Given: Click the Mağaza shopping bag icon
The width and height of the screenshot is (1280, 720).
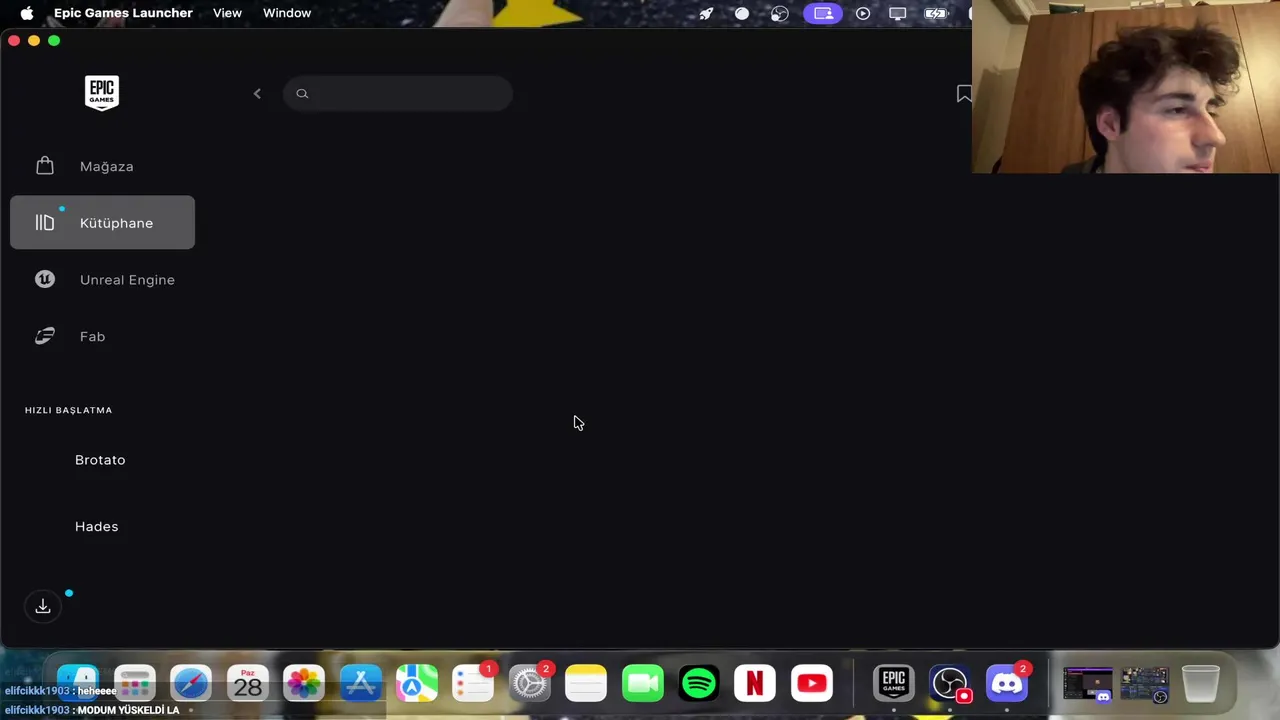Looking at the screenshot, I should pos(45,166).
